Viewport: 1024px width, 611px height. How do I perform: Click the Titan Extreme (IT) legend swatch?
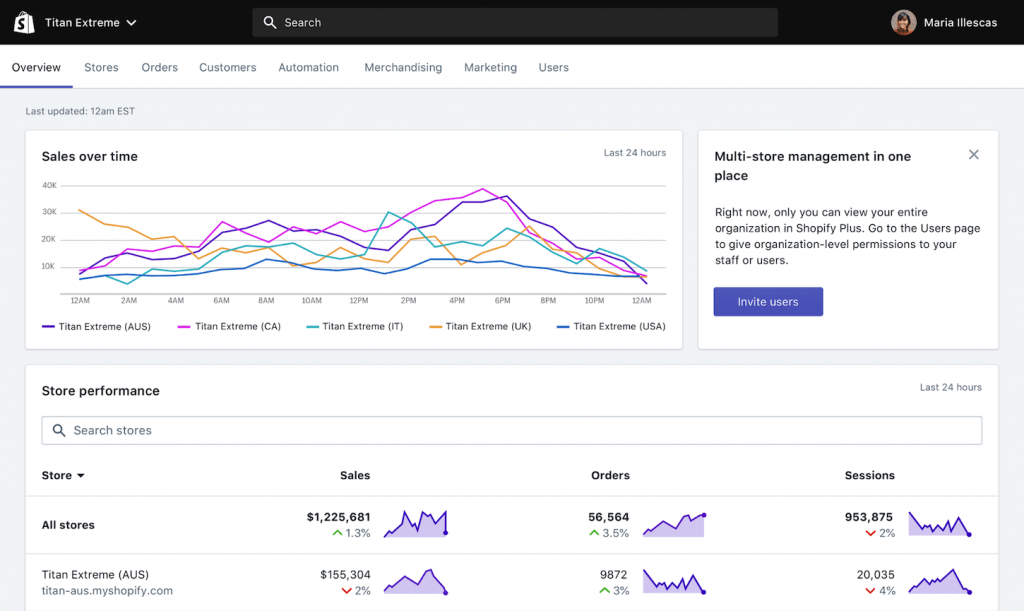pyautogui.click(x=313, y=326)
